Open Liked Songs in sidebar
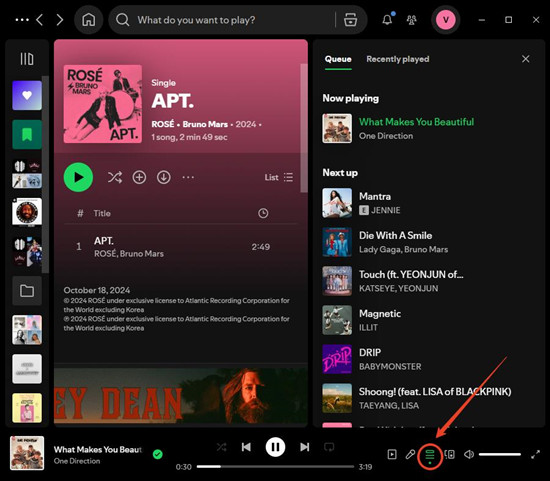 [x=27, y=95]
